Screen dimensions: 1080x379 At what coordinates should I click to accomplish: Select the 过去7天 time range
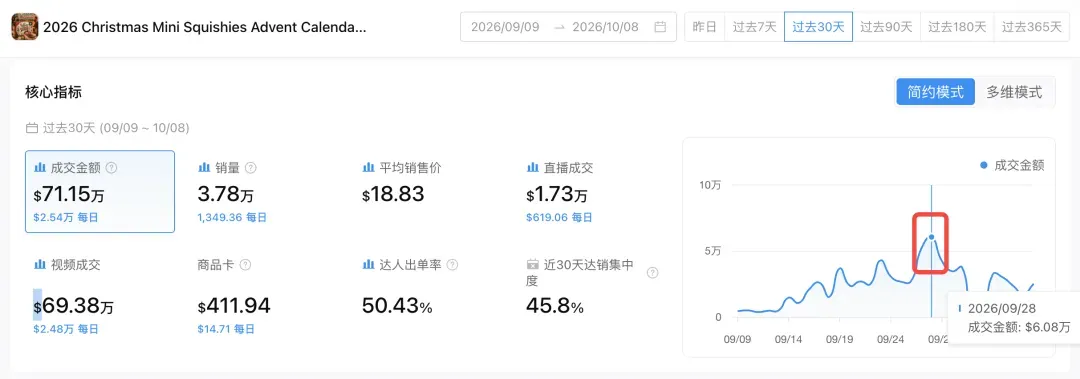(x=754, y=27)
